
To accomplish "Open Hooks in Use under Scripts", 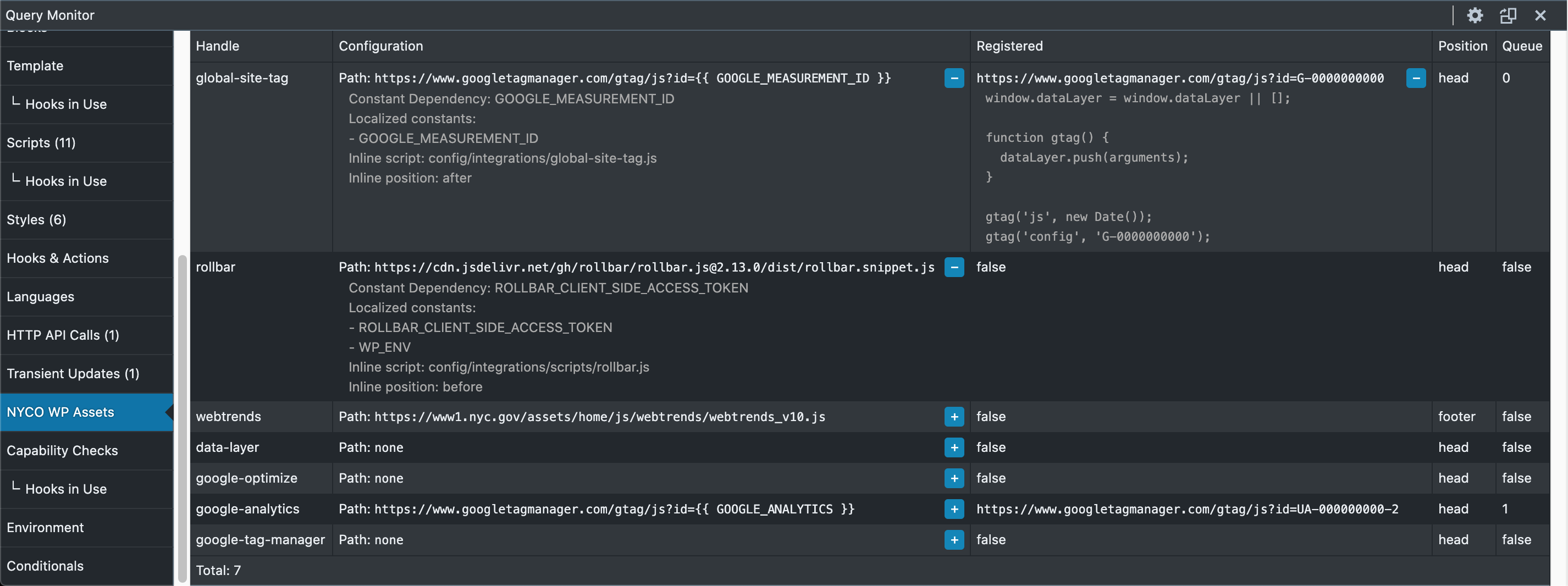I will 86,181.
